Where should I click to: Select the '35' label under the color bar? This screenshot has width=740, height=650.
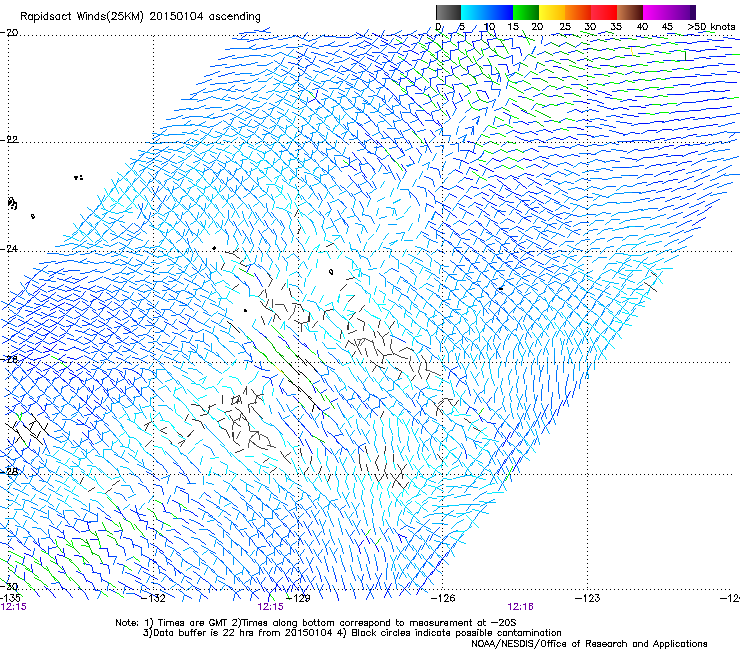[x=616, y=26]
